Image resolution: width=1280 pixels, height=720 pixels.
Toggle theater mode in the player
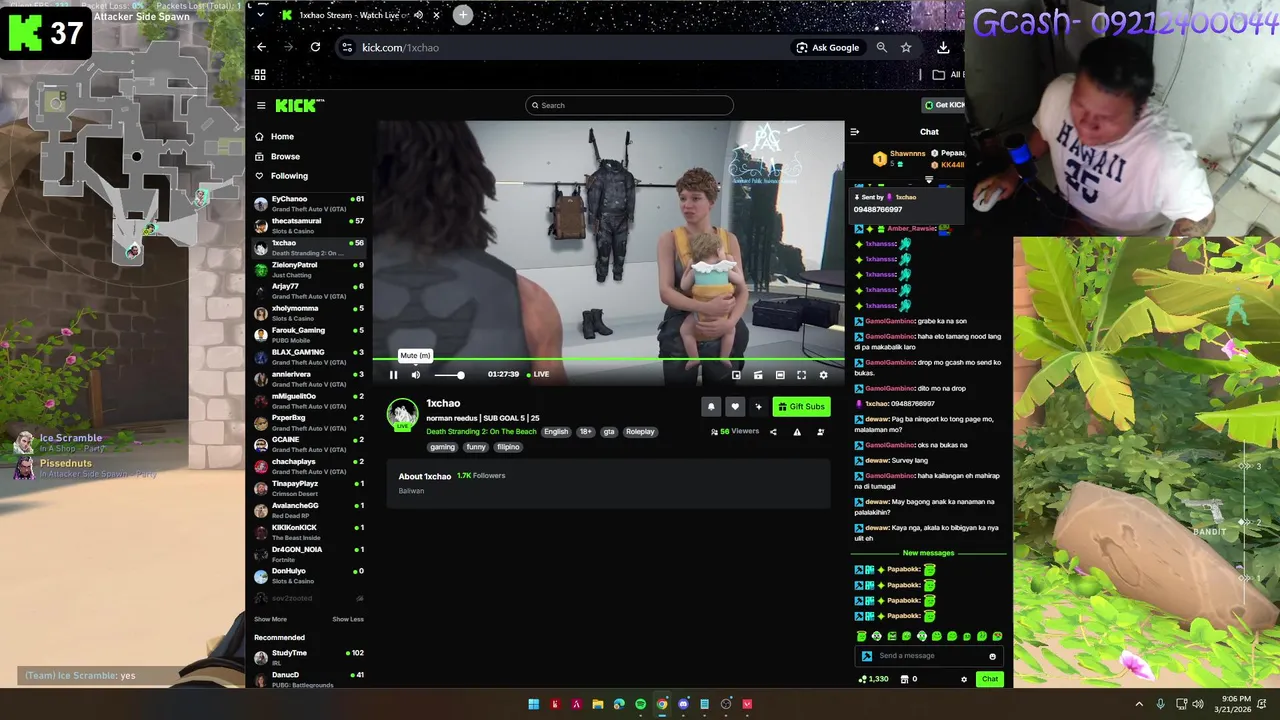coord(780,375)
